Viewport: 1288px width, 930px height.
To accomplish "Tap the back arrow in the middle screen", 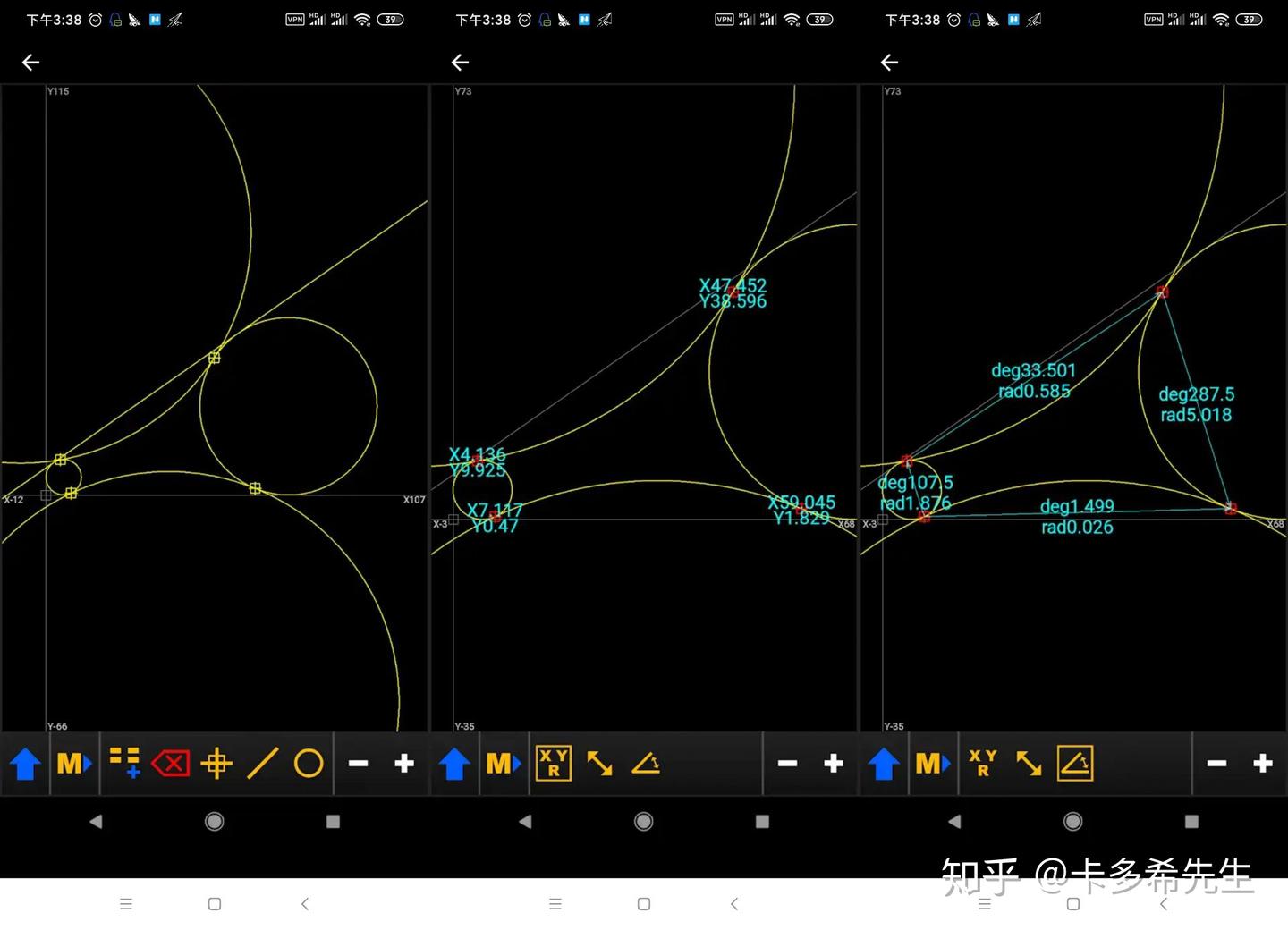I will [x=460, y=62].
